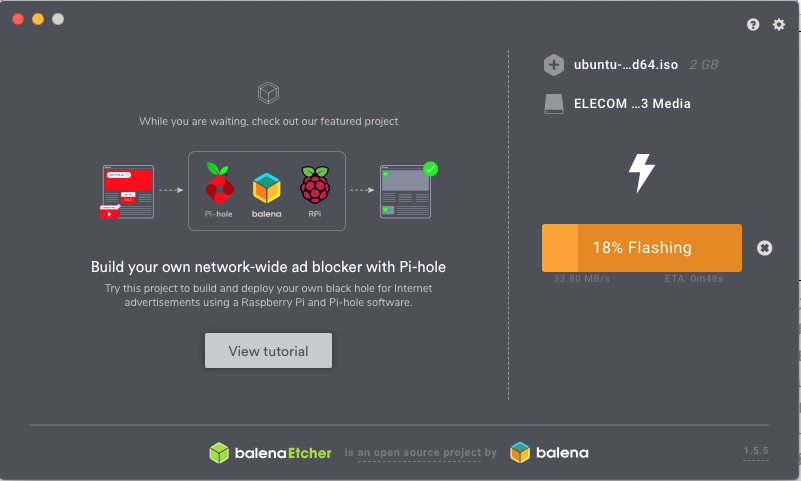
Task: Click the lightning bolt flash icon
Action: coord(641,173)
